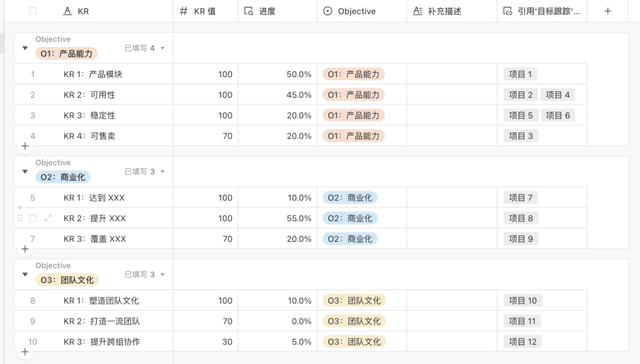640x364 pixels.
Task: Click the text icon beside 补充描述 header
Action: click(x=418, y=11)
